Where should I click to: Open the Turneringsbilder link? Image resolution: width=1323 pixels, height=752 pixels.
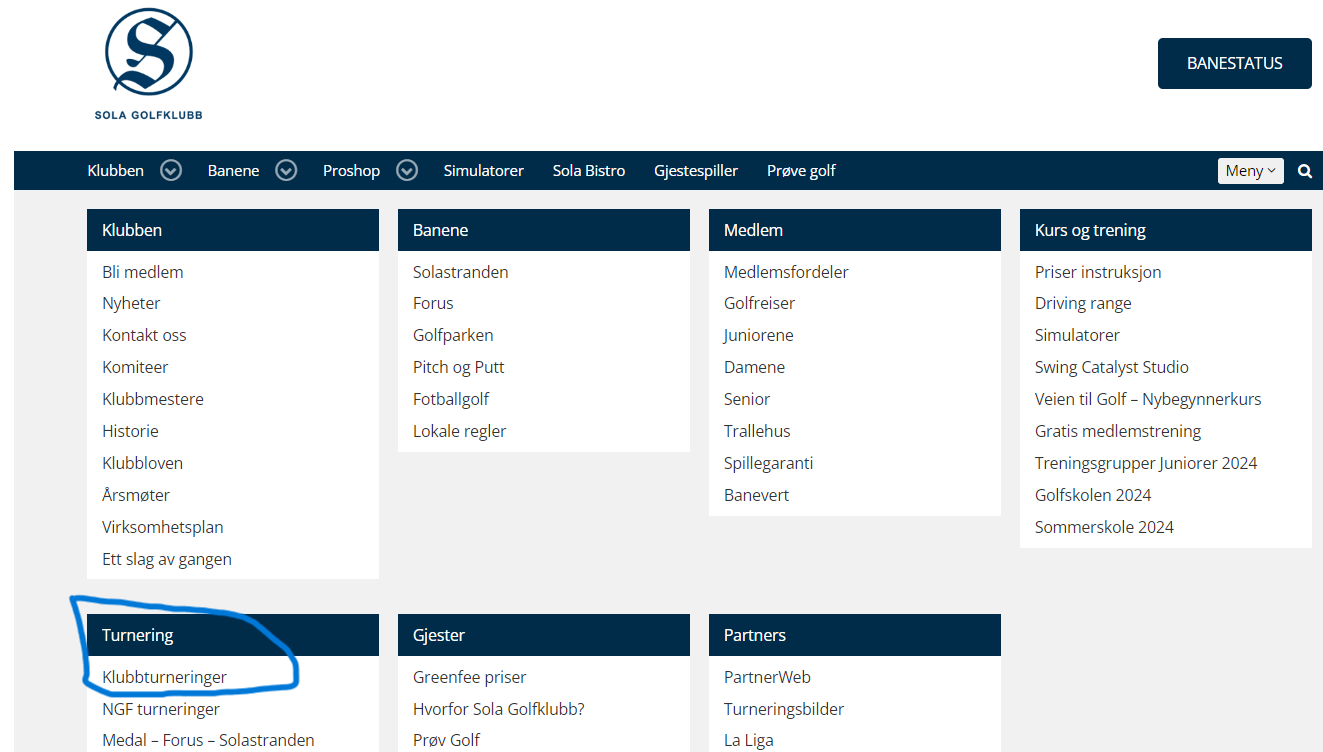pos(784,709)
